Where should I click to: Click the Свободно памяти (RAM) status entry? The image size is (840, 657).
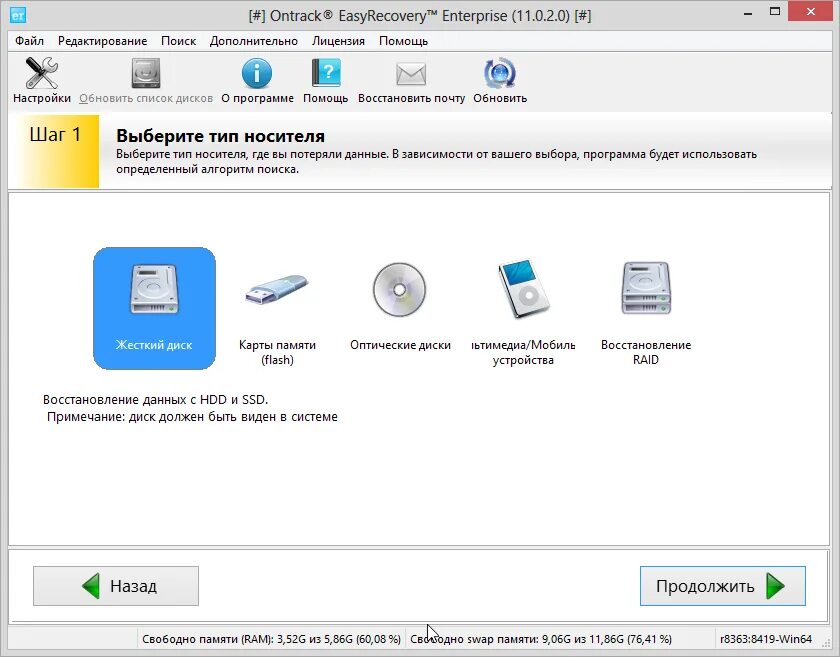tap(271, 639)
